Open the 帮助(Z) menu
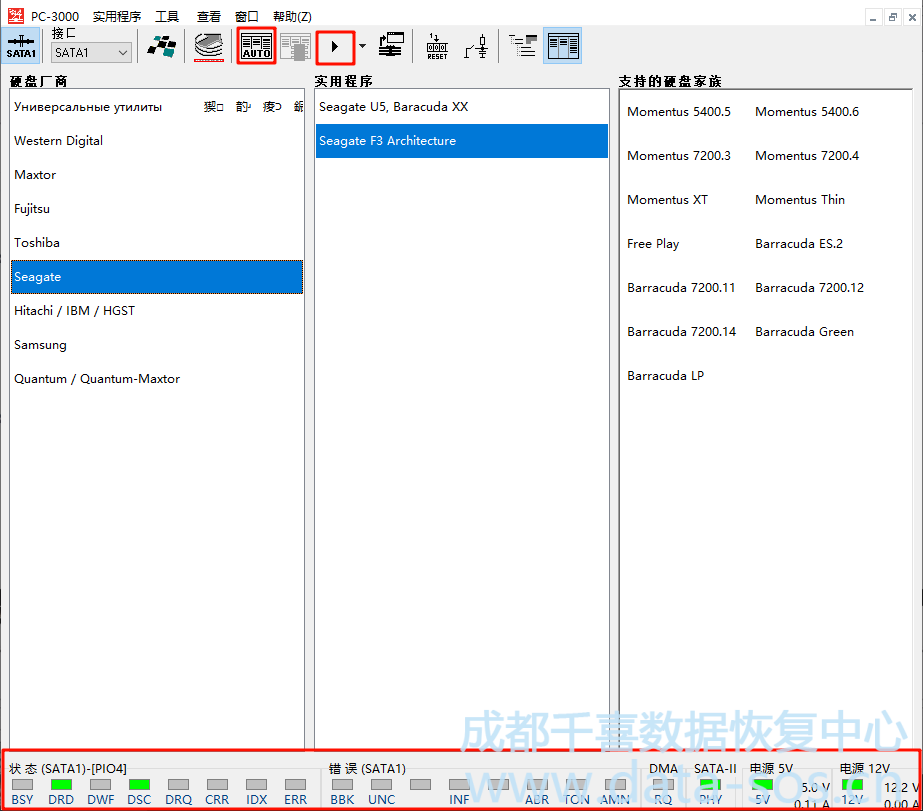 click(292, 17)
